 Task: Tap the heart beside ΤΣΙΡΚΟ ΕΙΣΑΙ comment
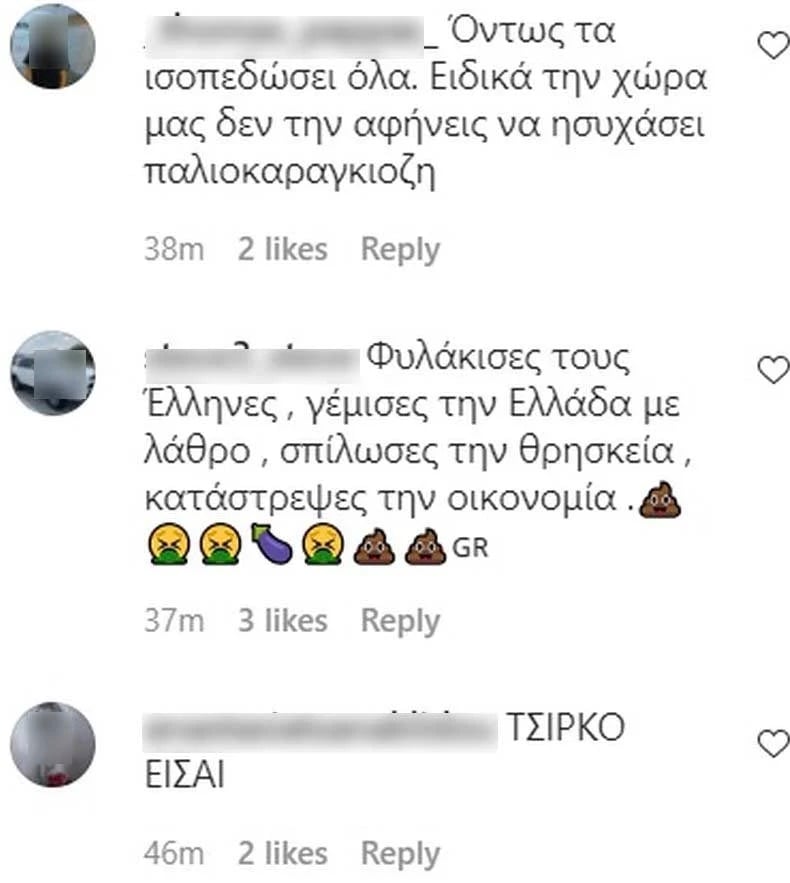point(773,744)
